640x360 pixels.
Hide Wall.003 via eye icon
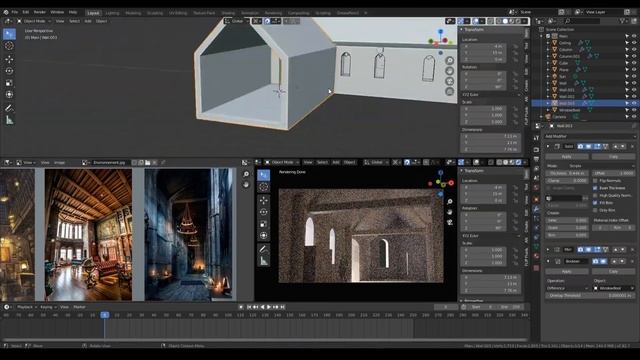[x=634, y=103]
